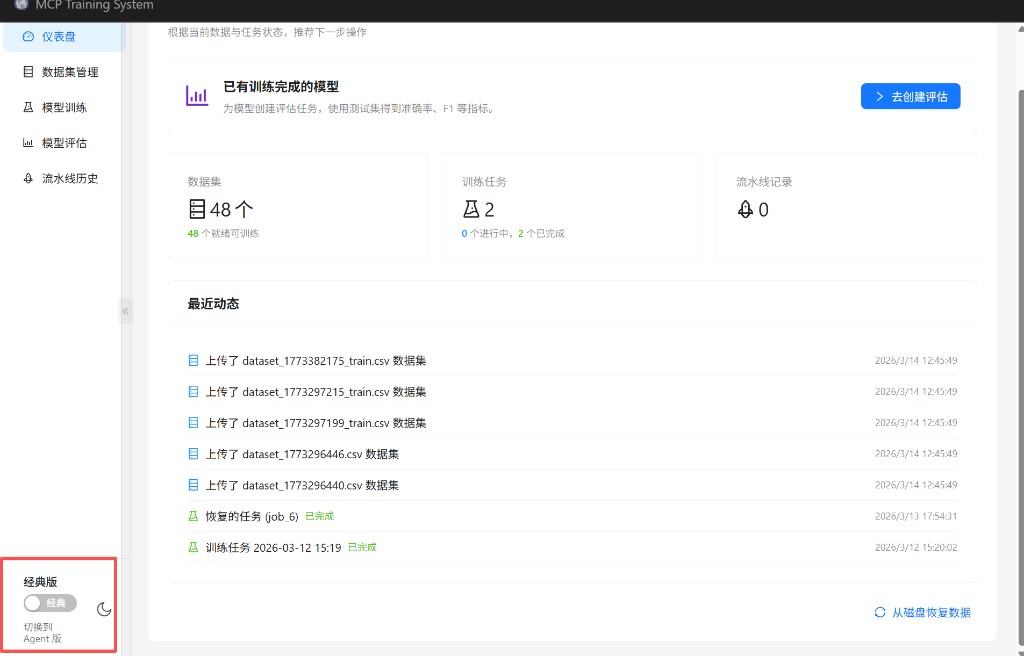Click the dataset icon for dataset_1773296440.csv row

point(193,485)
